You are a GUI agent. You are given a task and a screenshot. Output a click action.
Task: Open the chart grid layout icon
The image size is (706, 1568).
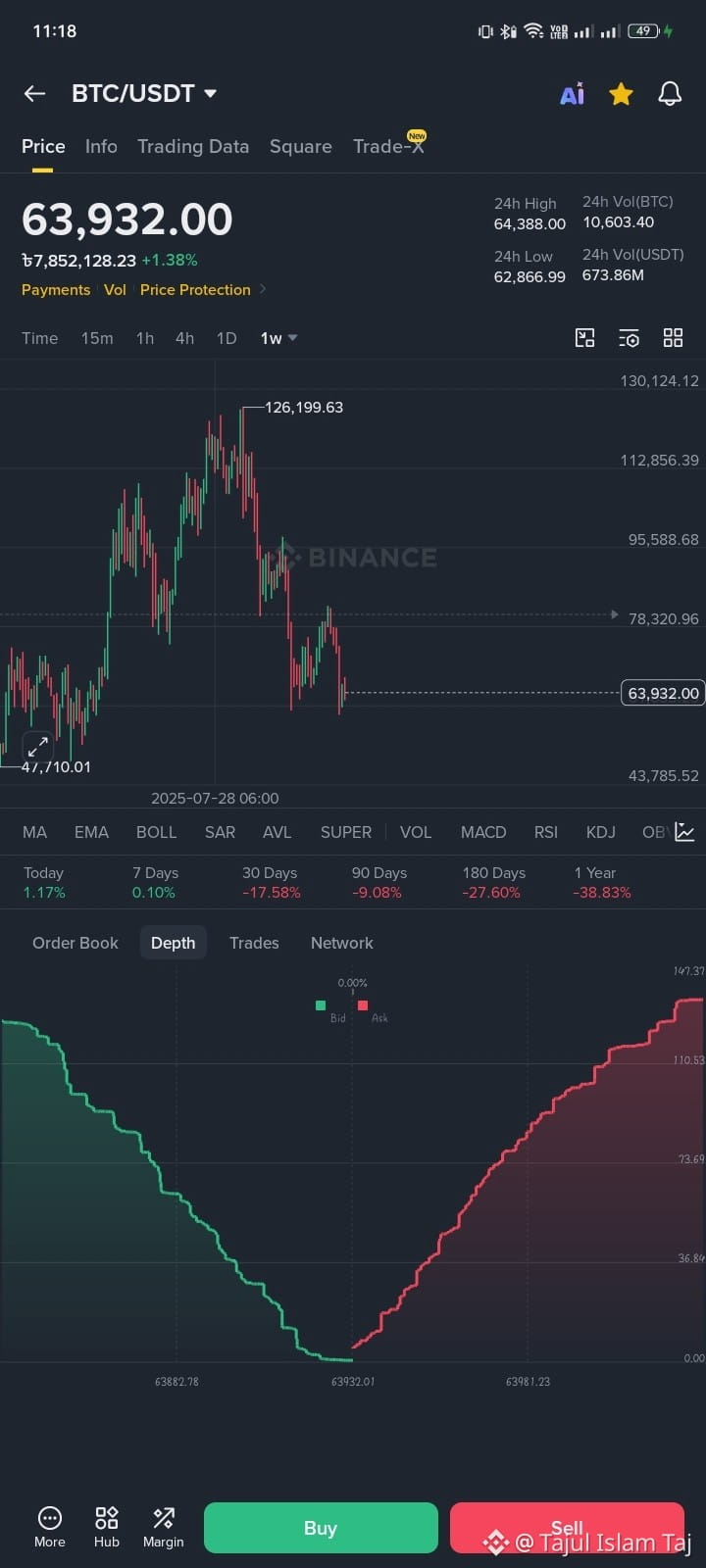point(673,338)
